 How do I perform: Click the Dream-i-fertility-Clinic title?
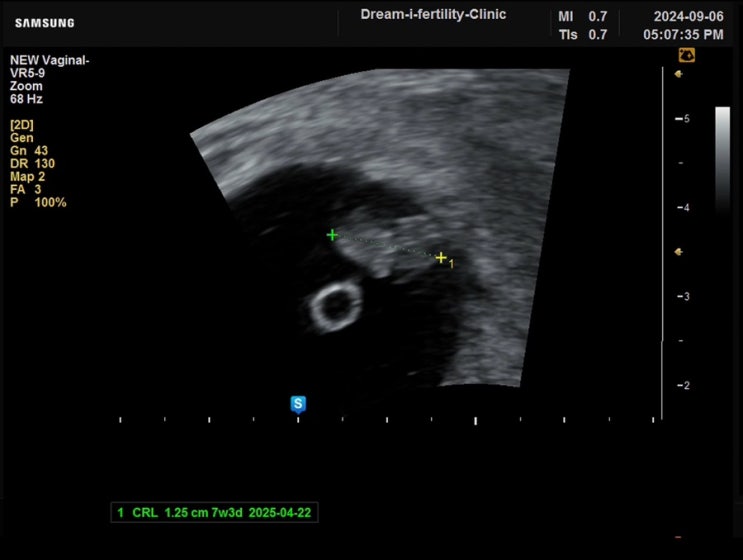433,15
